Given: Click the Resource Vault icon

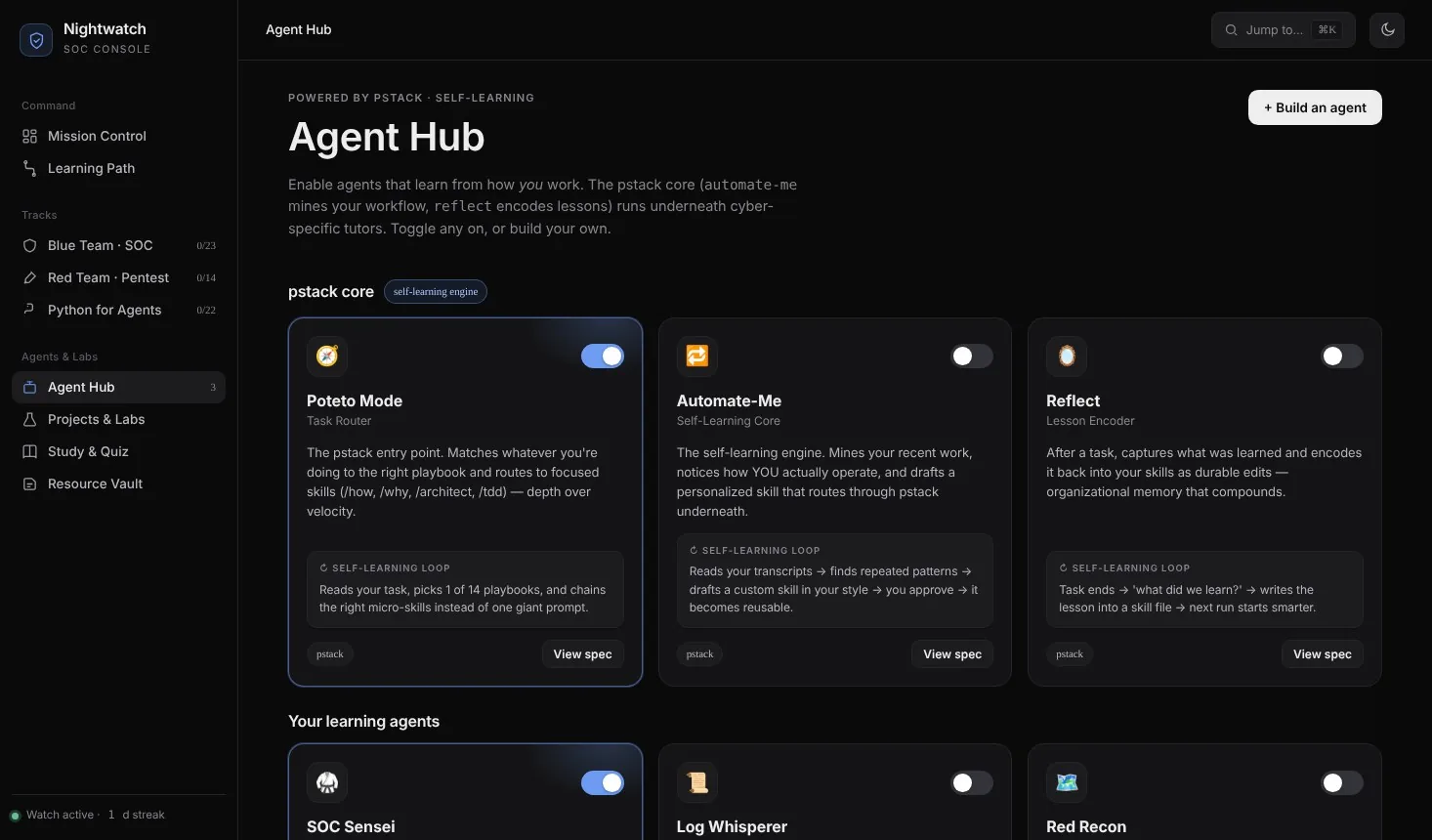Looking at the screenshot, I should [x=30, y=483].
